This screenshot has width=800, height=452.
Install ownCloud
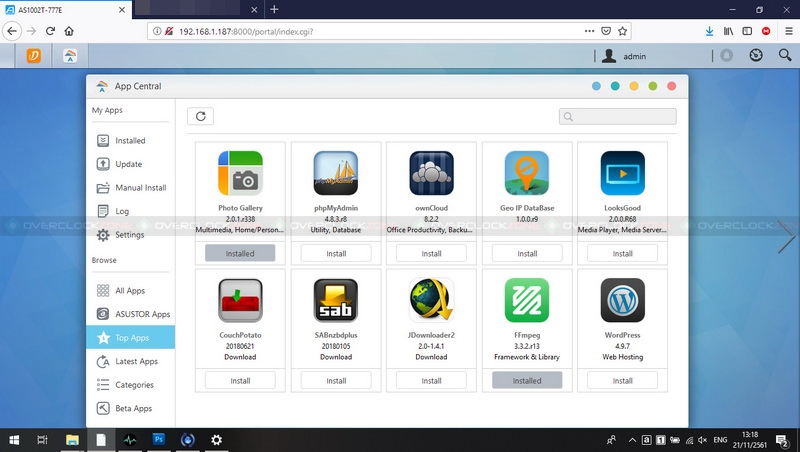[431, 253]
